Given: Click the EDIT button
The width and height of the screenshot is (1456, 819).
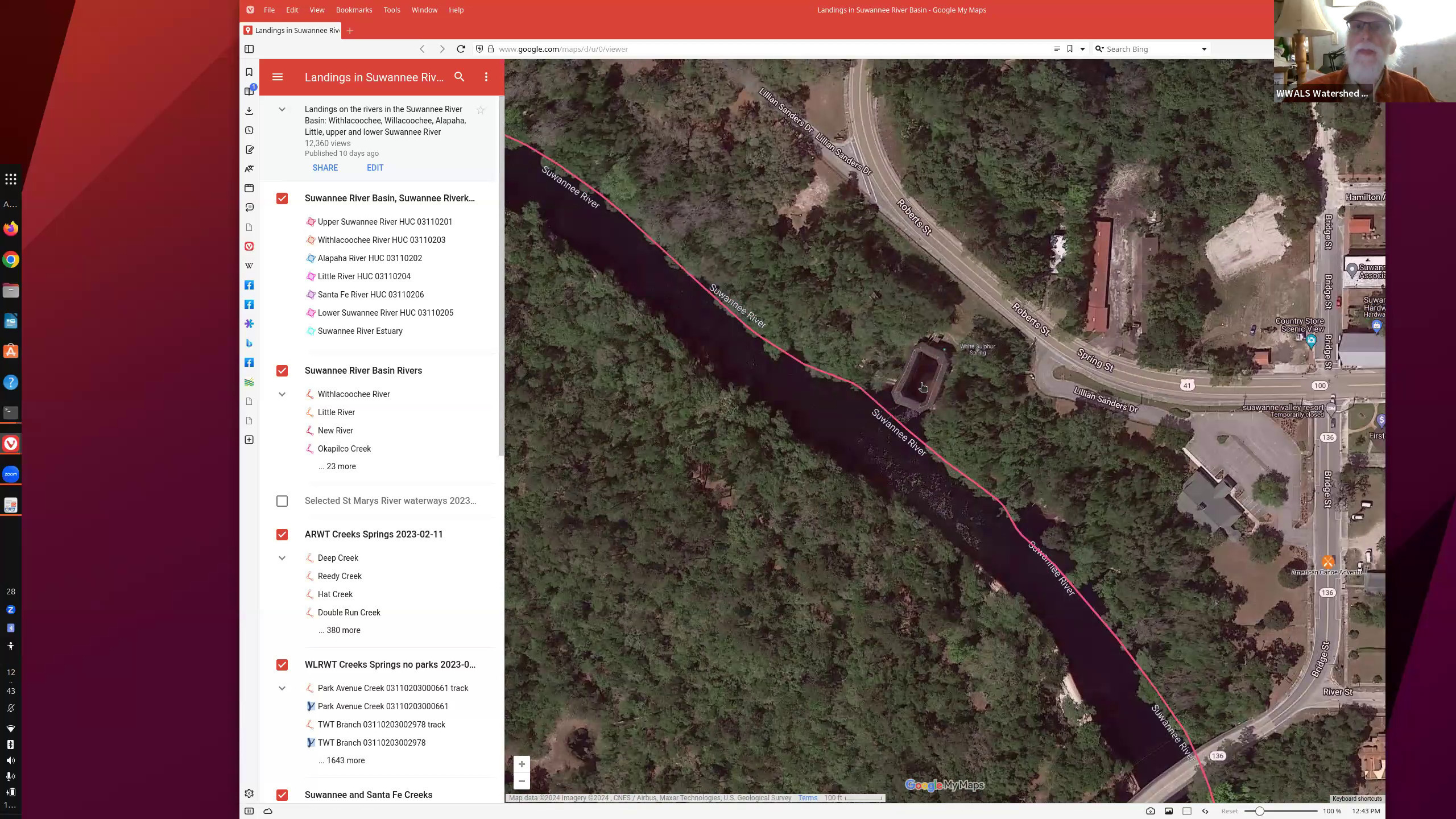Looking at the screenshot, I should click(x=375, y=168).
